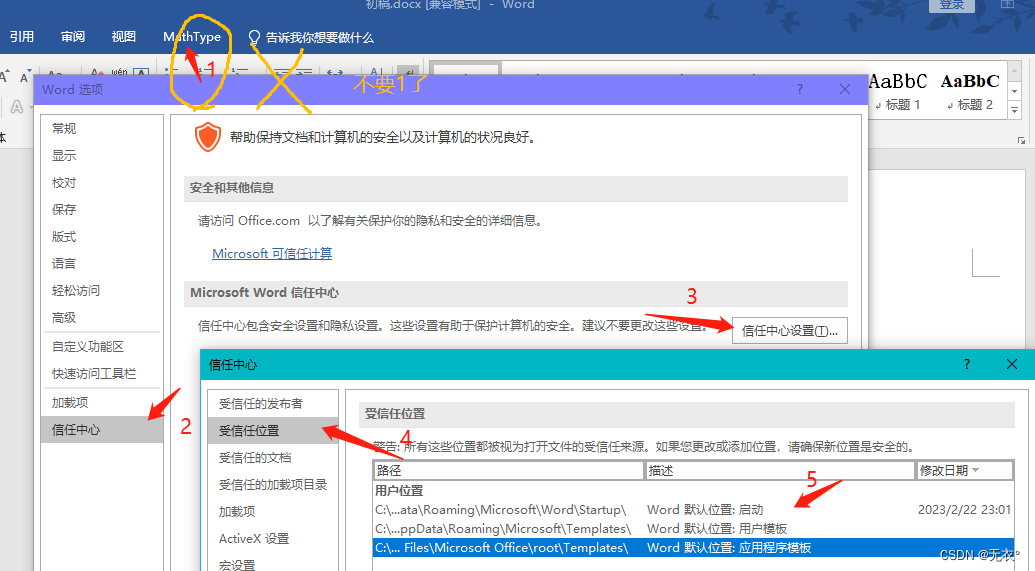This screenshot has height=571, width=1035.
Task: Select 受信任的加载项目录 in Trust Center list
Action: pos(273,485)
